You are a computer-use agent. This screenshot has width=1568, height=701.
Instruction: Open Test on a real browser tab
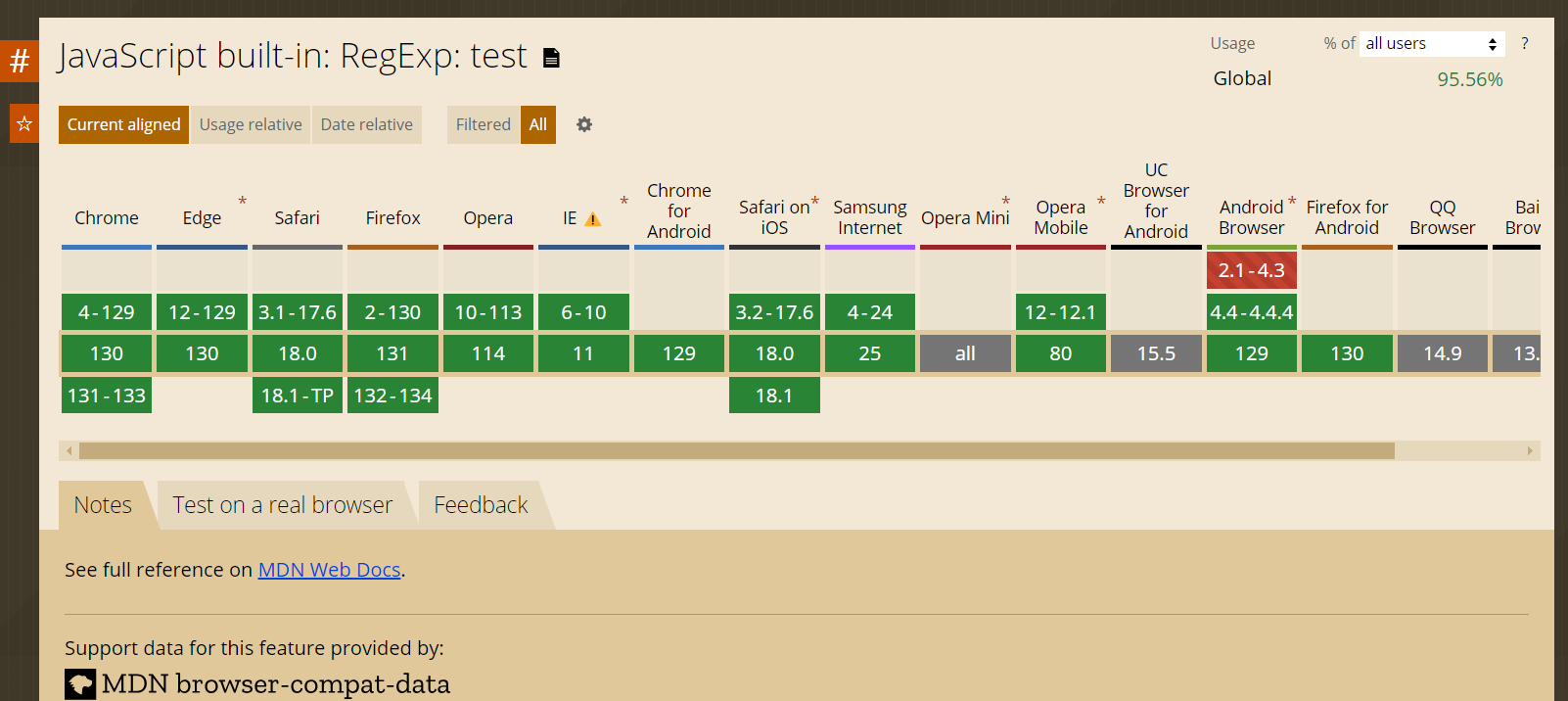pyautogui.click(x=283, y=505)
